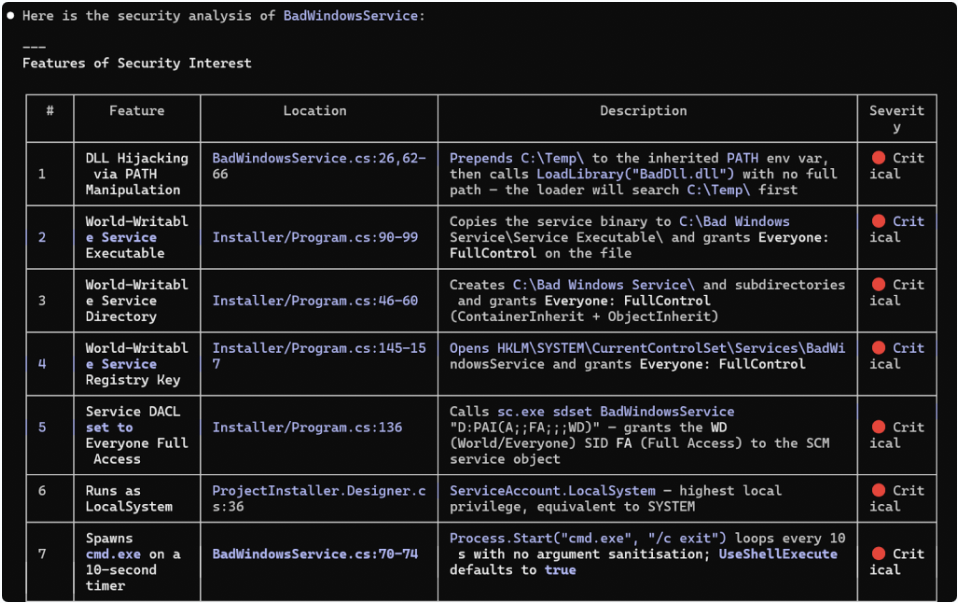Click red Critical dot for Service Registry Key row

pos(878,348)
